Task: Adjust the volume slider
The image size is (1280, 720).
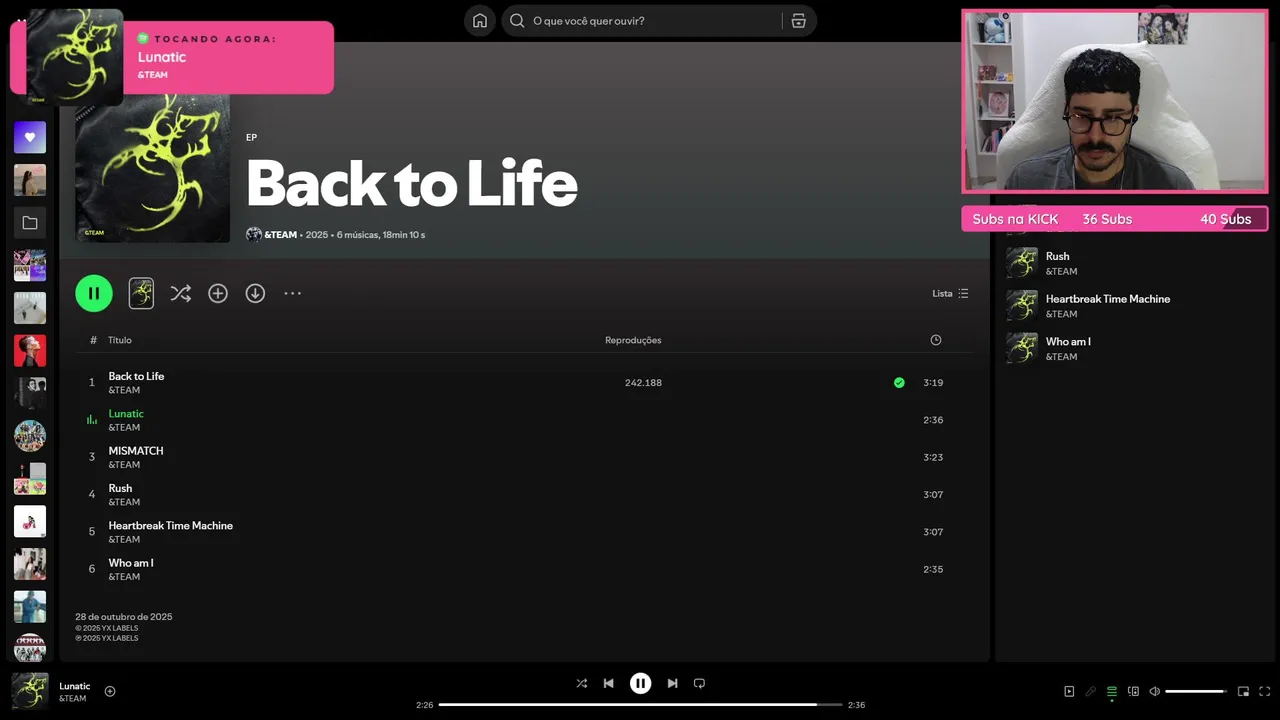Action: (x=1196, y=691)
